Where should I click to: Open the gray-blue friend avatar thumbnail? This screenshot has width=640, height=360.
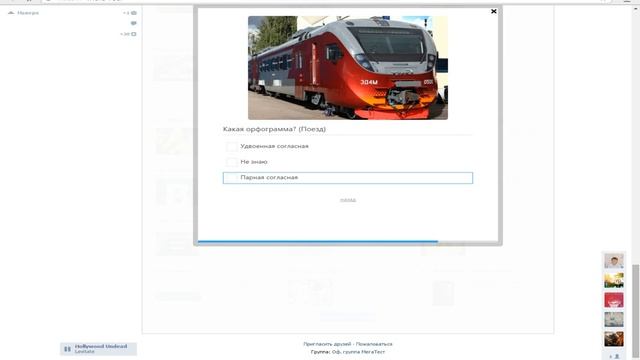[x=614, y=320]
